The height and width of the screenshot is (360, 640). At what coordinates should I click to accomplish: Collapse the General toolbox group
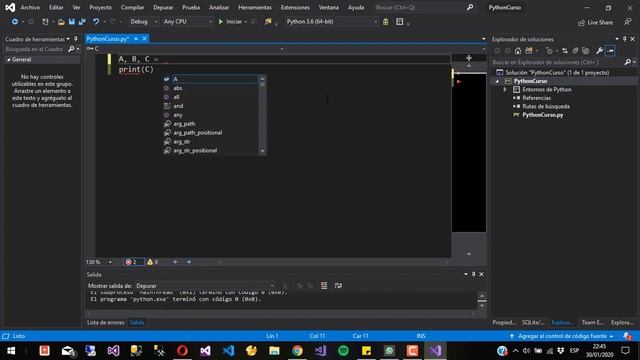click(8, 60)
